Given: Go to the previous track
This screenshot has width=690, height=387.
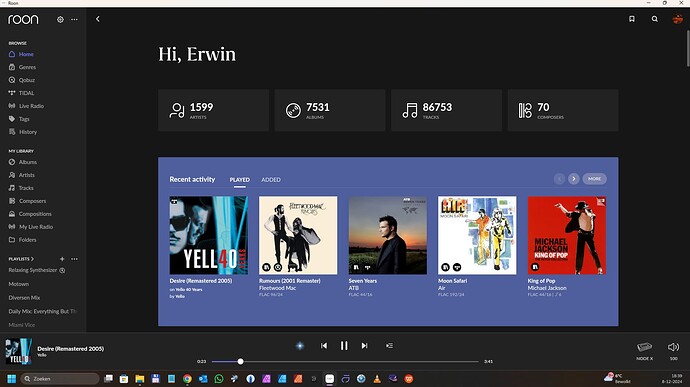Looking at the screenshot, I should click(324, 346).
